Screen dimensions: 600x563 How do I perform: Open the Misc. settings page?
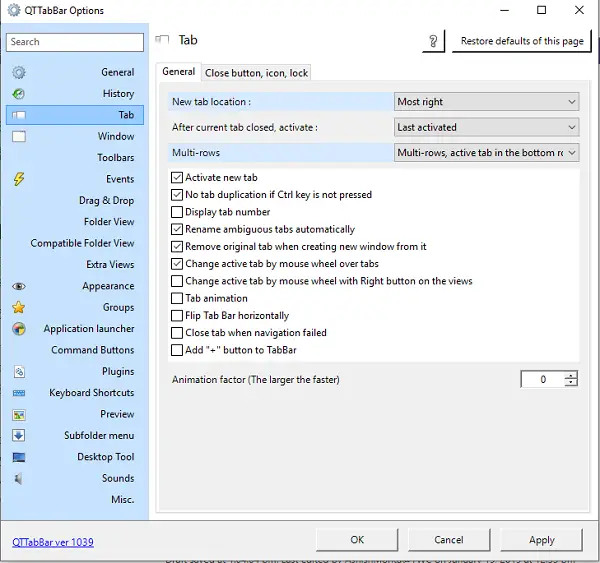click(75, 500)
